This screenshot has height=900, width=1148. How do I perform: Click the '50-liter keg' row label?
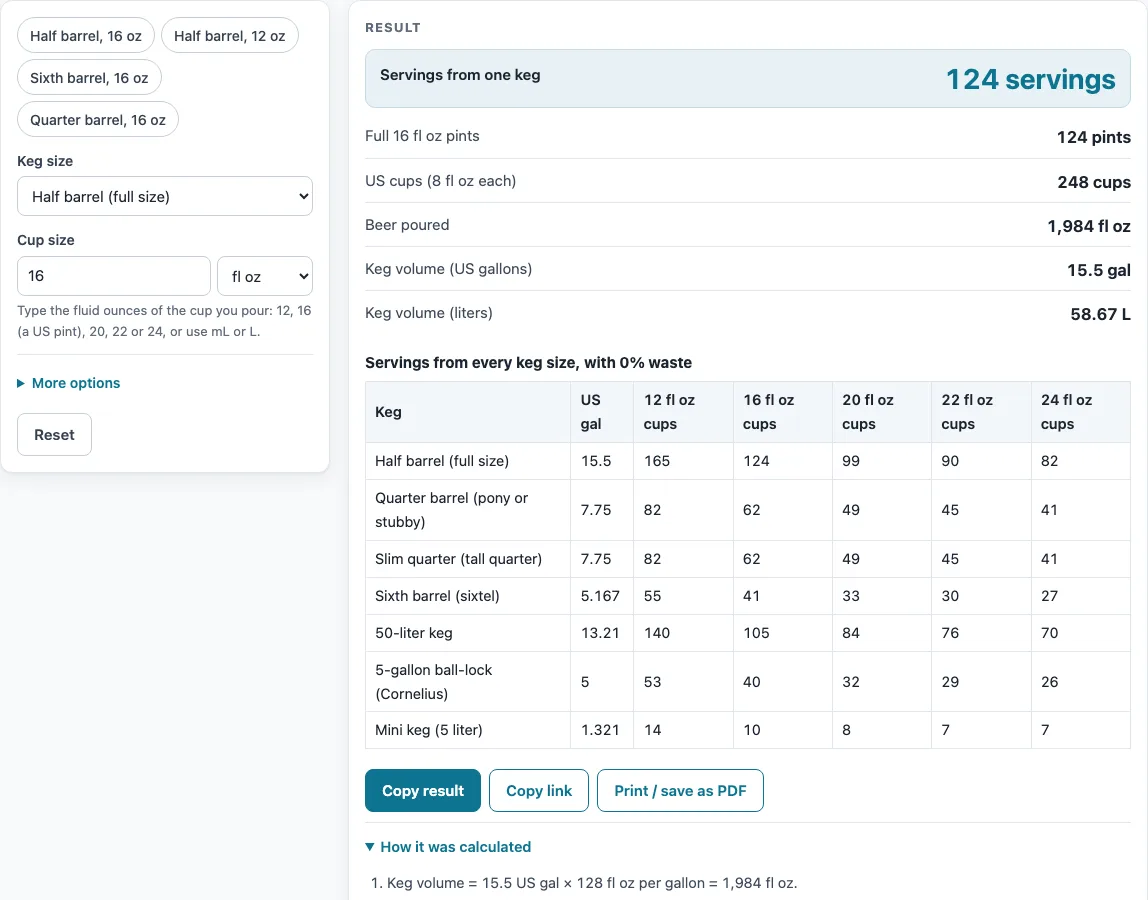(x=414, y=633)
